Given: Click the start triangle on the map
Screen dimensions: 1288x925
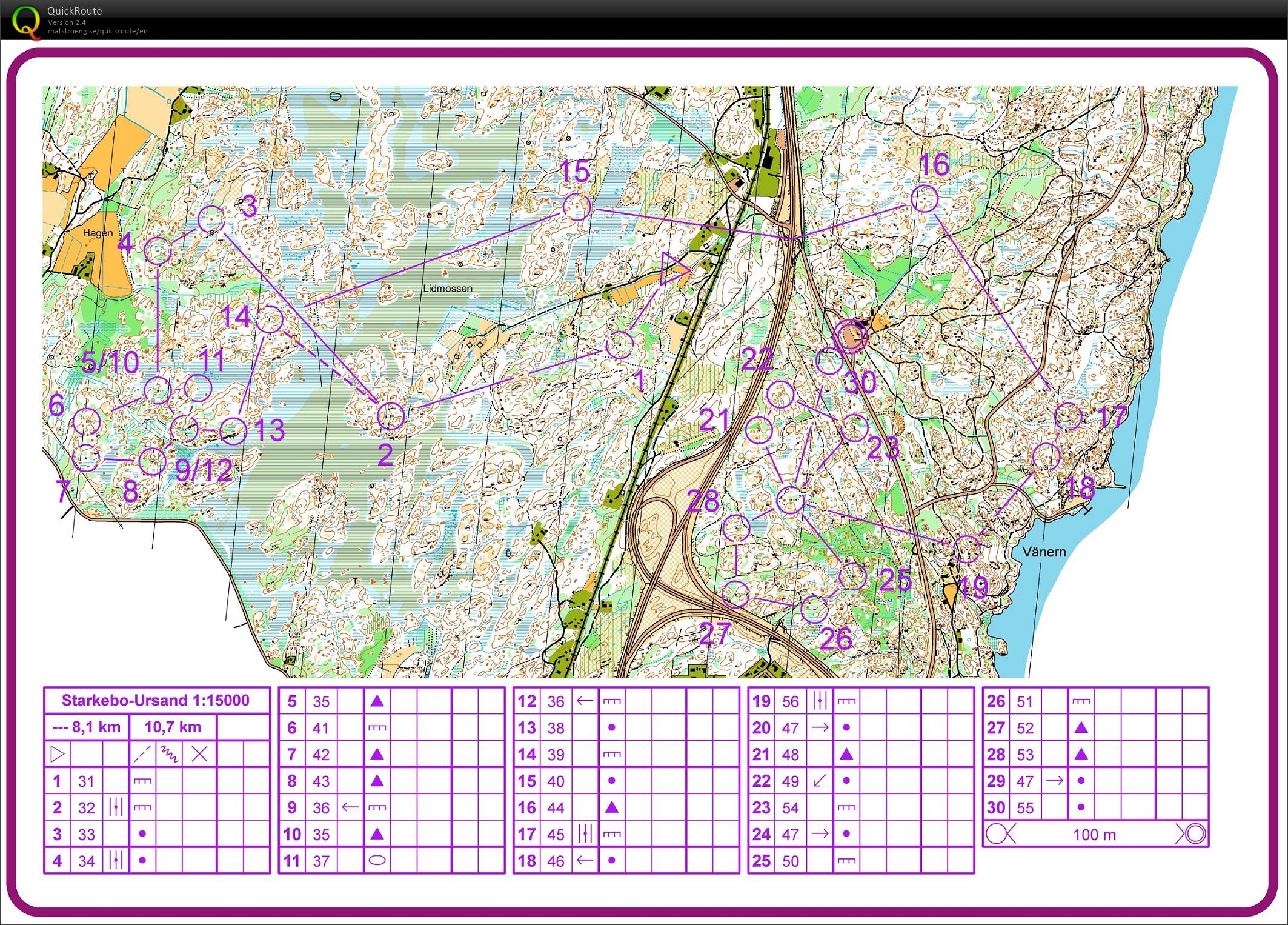Looking at the screenshot, I should point(675,269).
